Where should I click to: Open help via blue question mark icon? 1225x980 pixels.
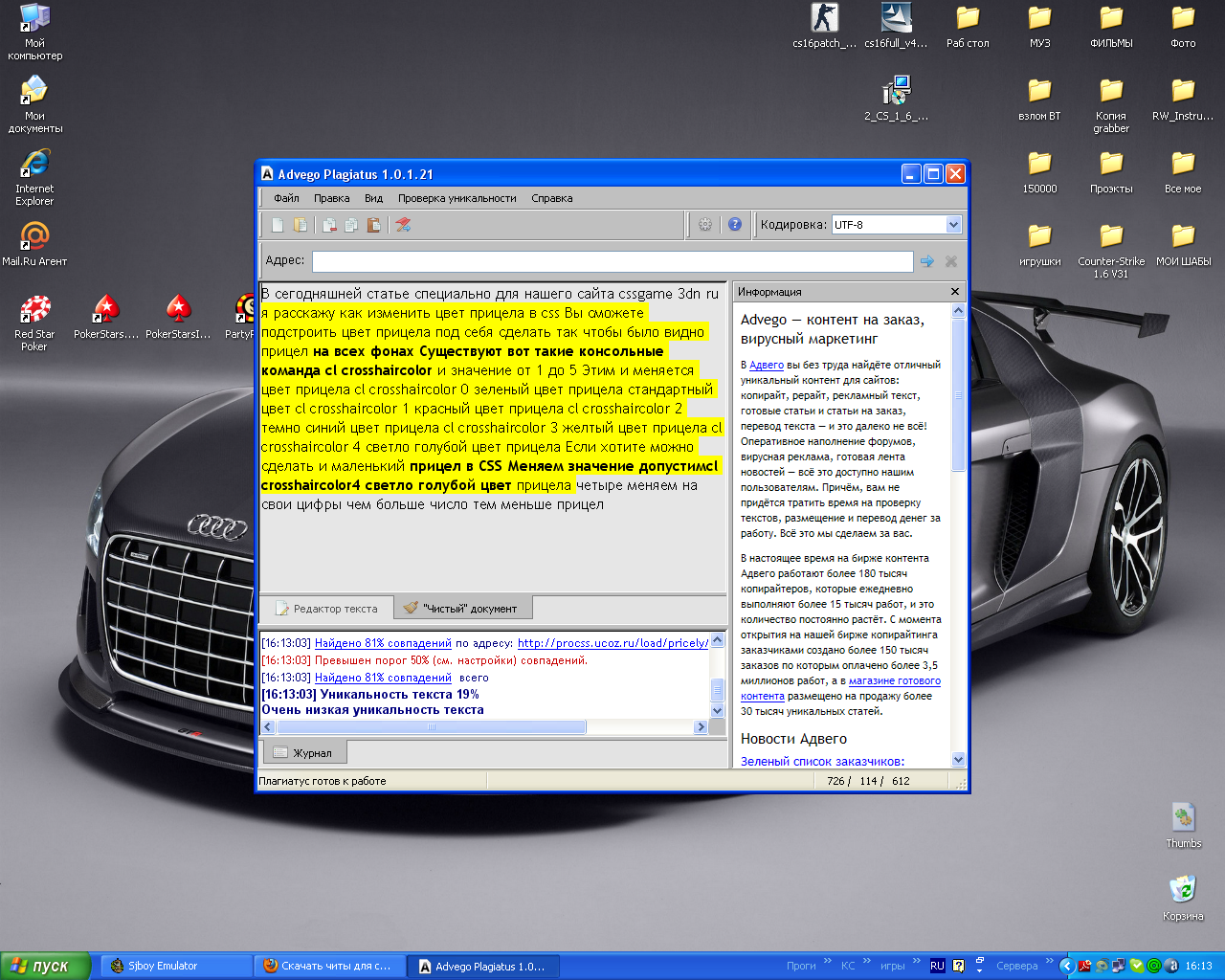(735, 225)
